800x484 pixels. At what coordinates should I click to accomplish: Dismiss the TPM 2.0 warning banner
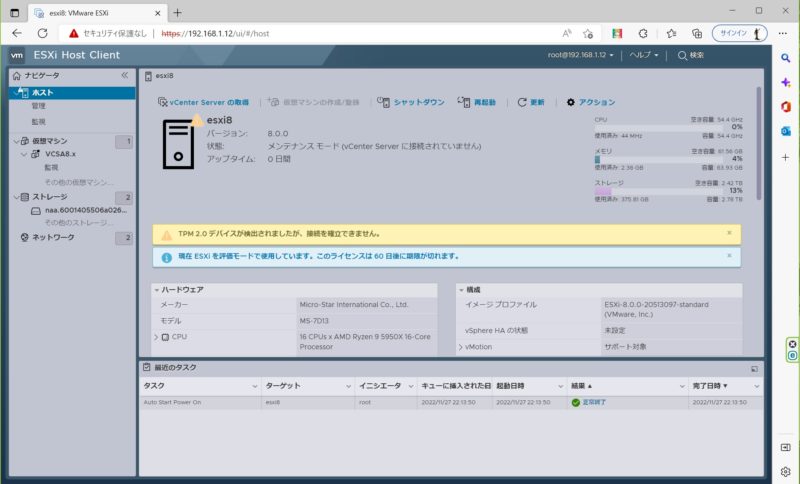729,233
